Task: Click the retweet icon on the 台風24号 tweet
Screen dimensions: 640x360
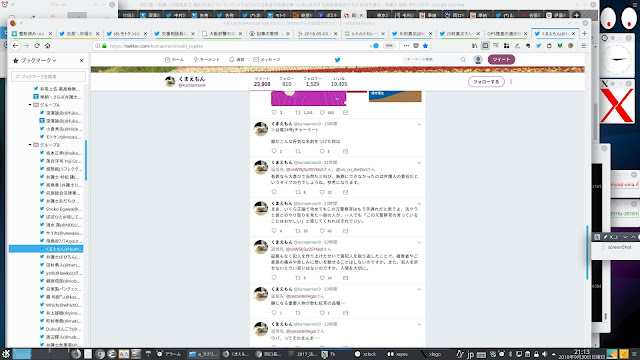Action: [x=298, y=151]
